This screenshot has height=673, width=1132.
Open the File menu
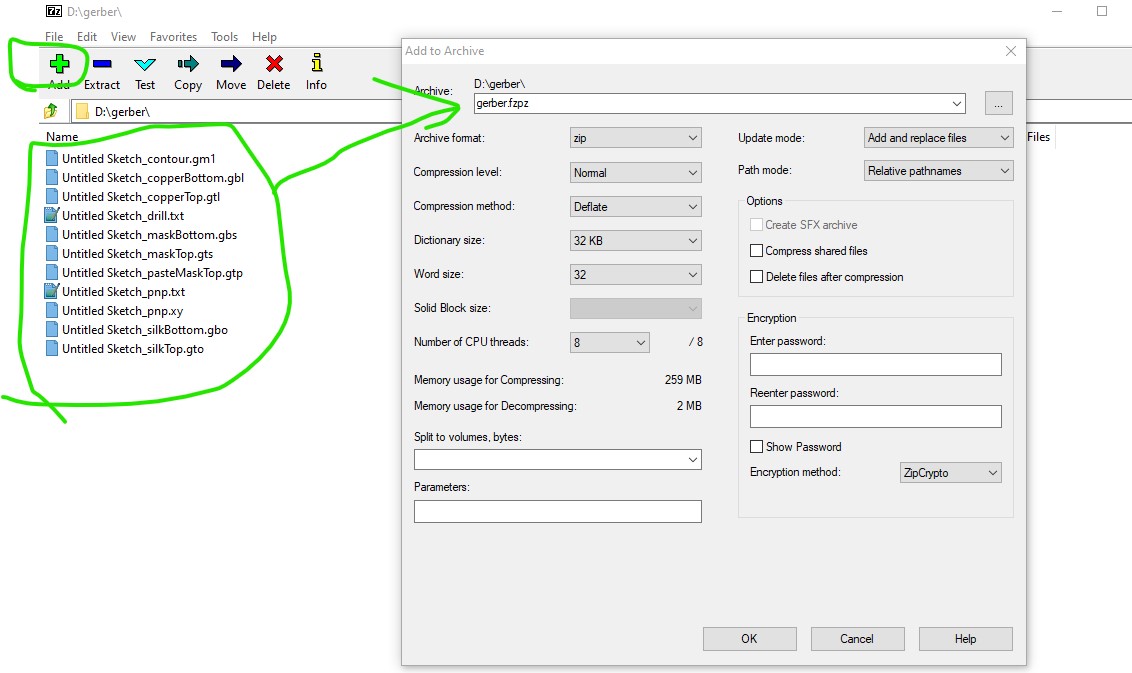pos(53,37)
